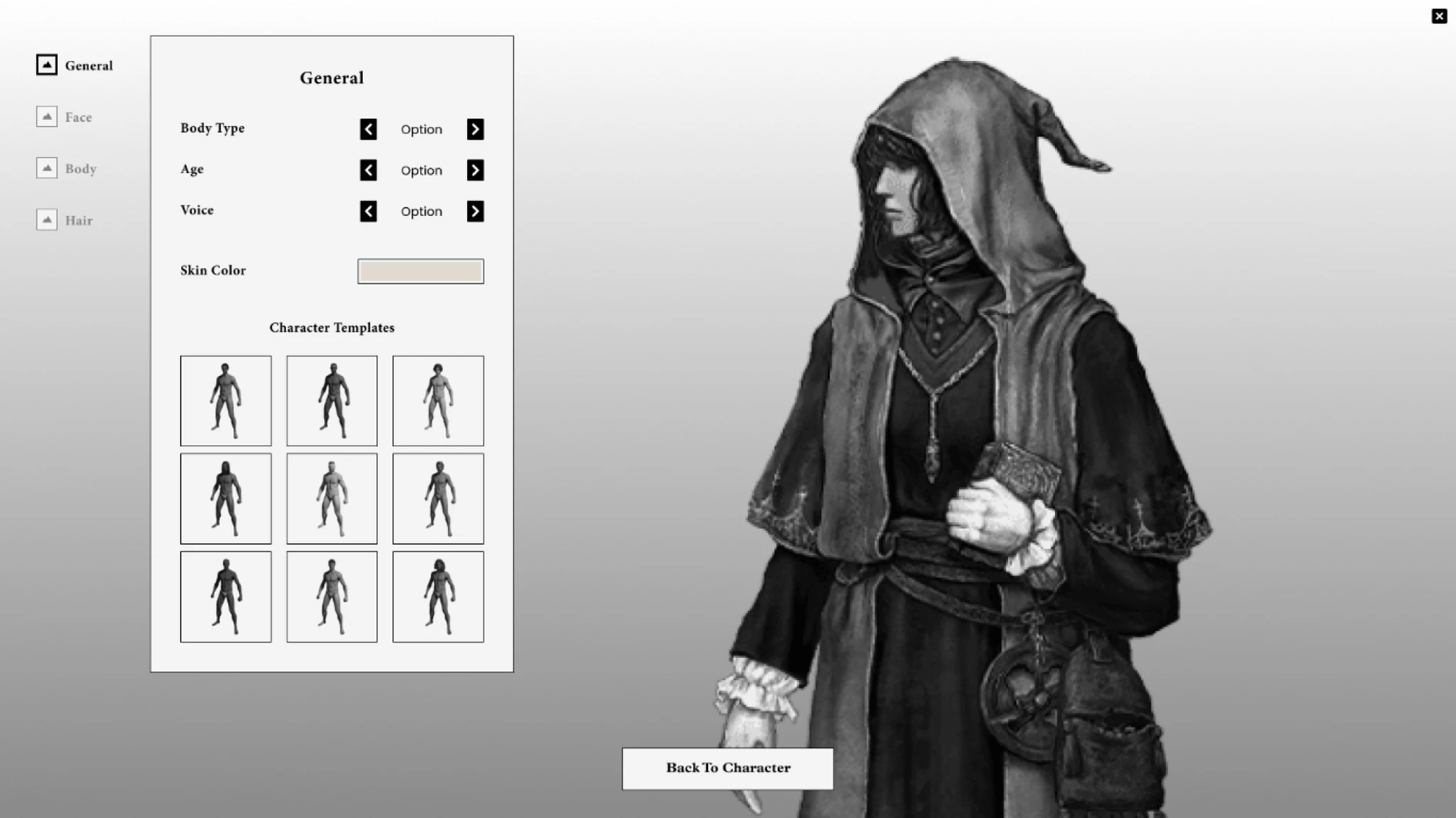Open the Skin Color swatch

420,271
